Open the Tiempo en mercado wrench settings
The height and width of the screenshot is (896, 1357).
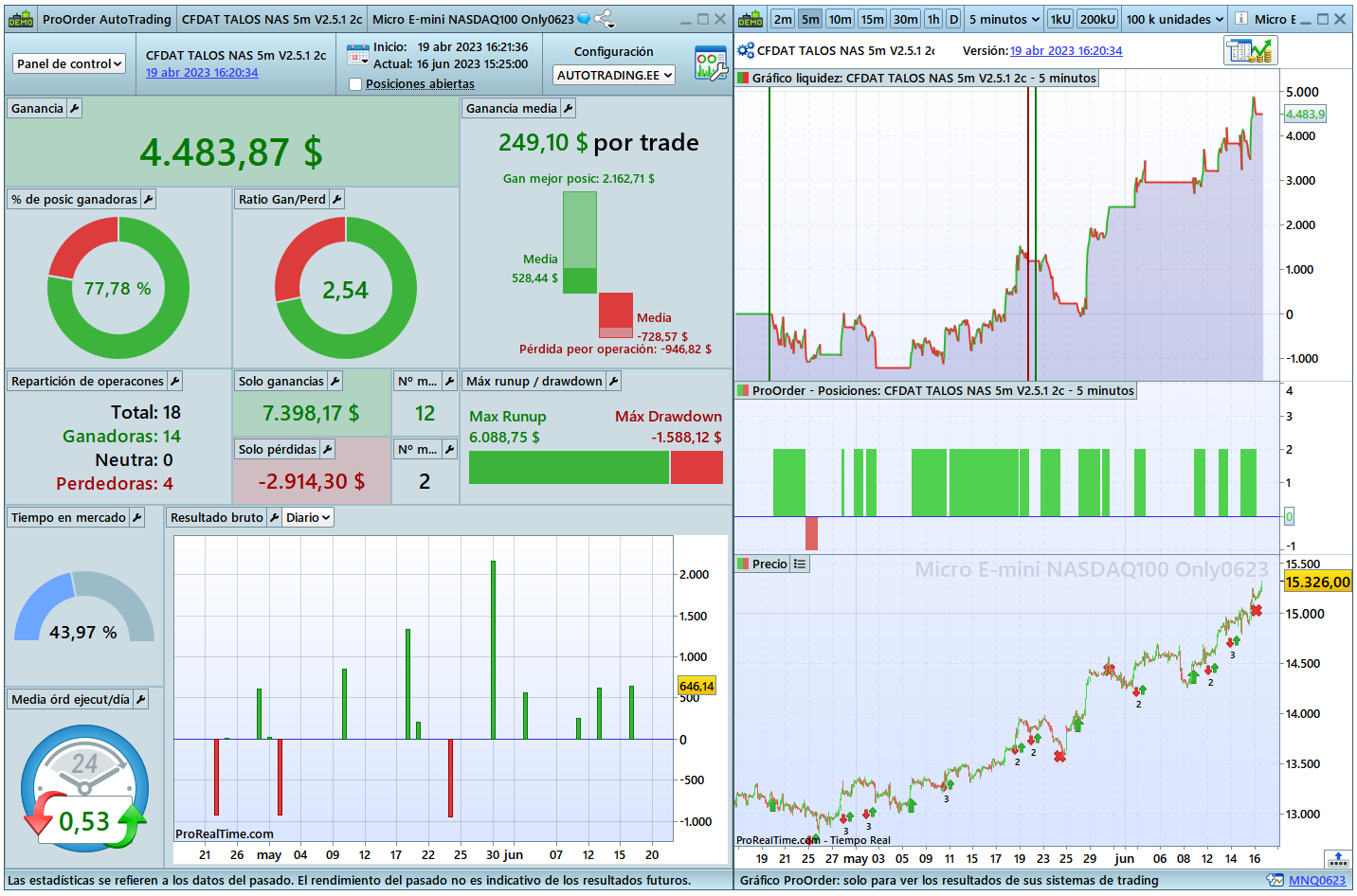pos(136,518)
